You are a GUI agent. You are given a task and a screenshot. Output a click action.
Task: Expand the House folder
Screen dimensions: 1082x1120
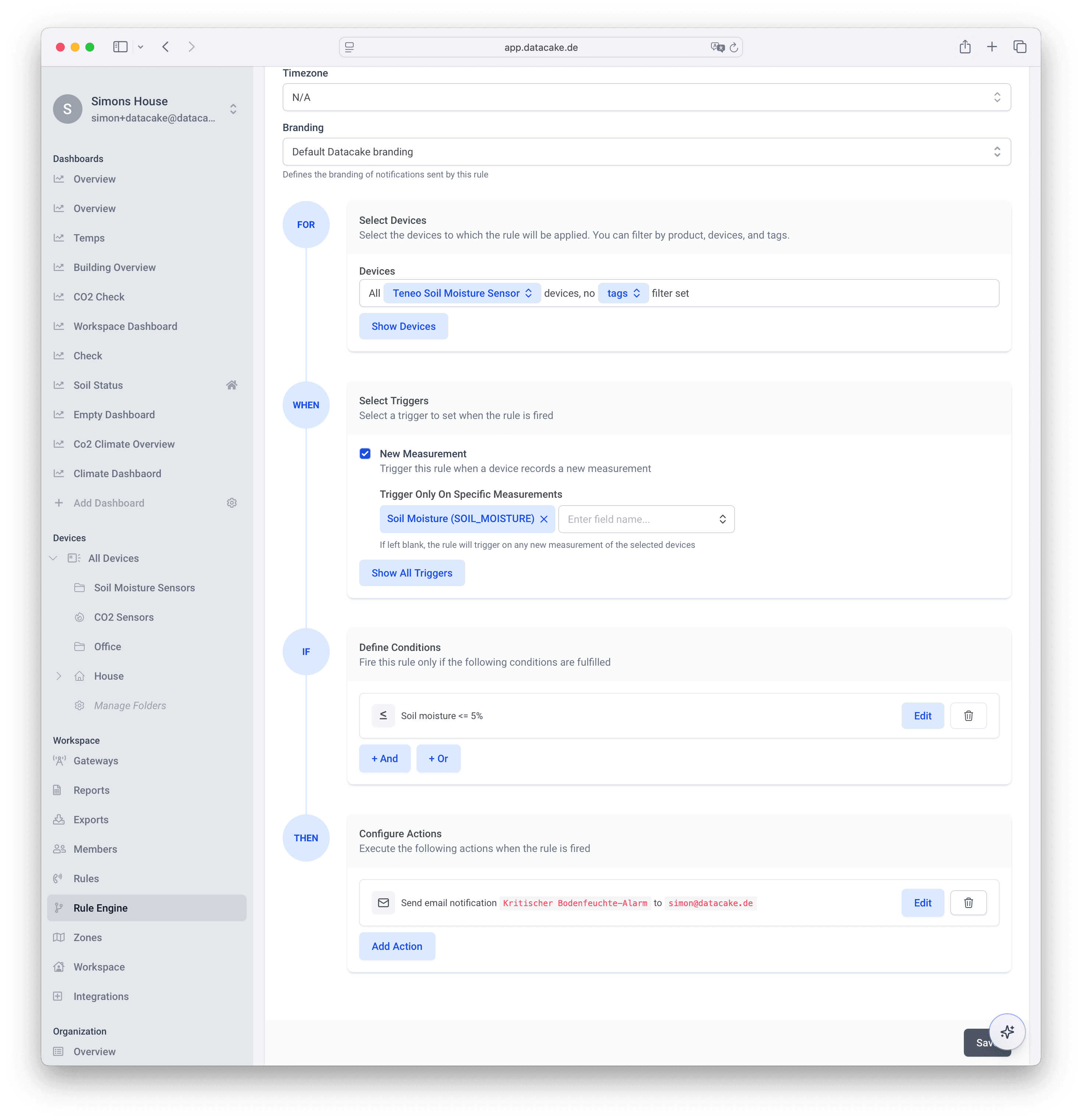coord(59,676)
